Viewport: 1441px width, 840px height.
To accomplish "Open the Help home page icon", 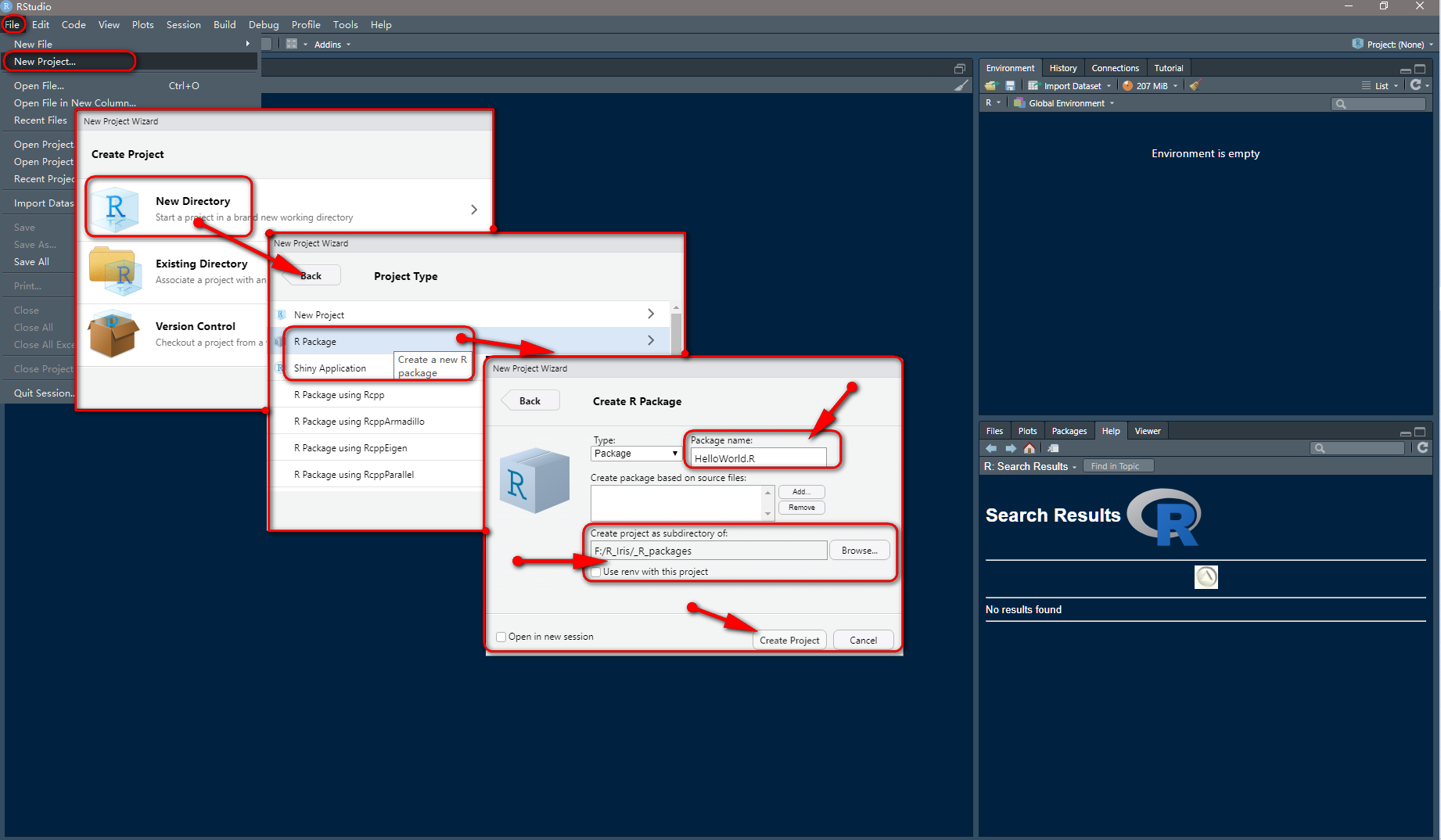I will (x=1030, y=448).
